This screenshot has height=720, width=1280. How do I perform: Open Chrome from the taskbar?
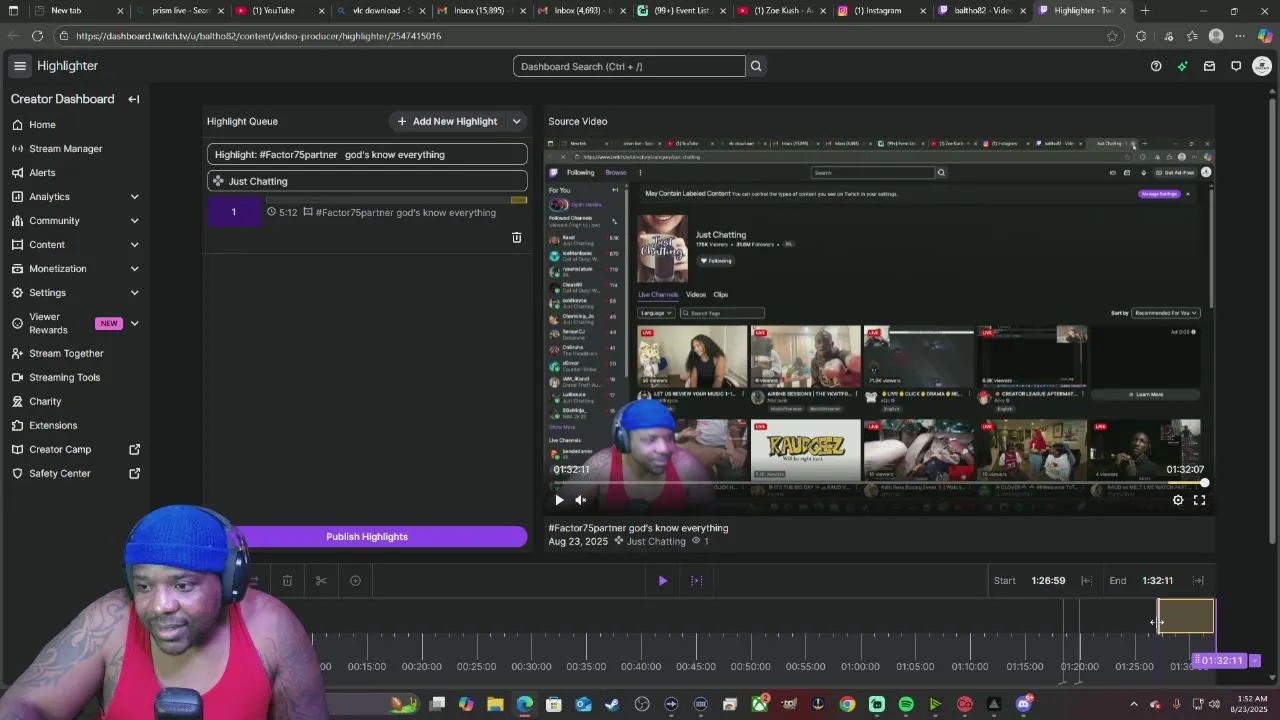pos(847,704)
